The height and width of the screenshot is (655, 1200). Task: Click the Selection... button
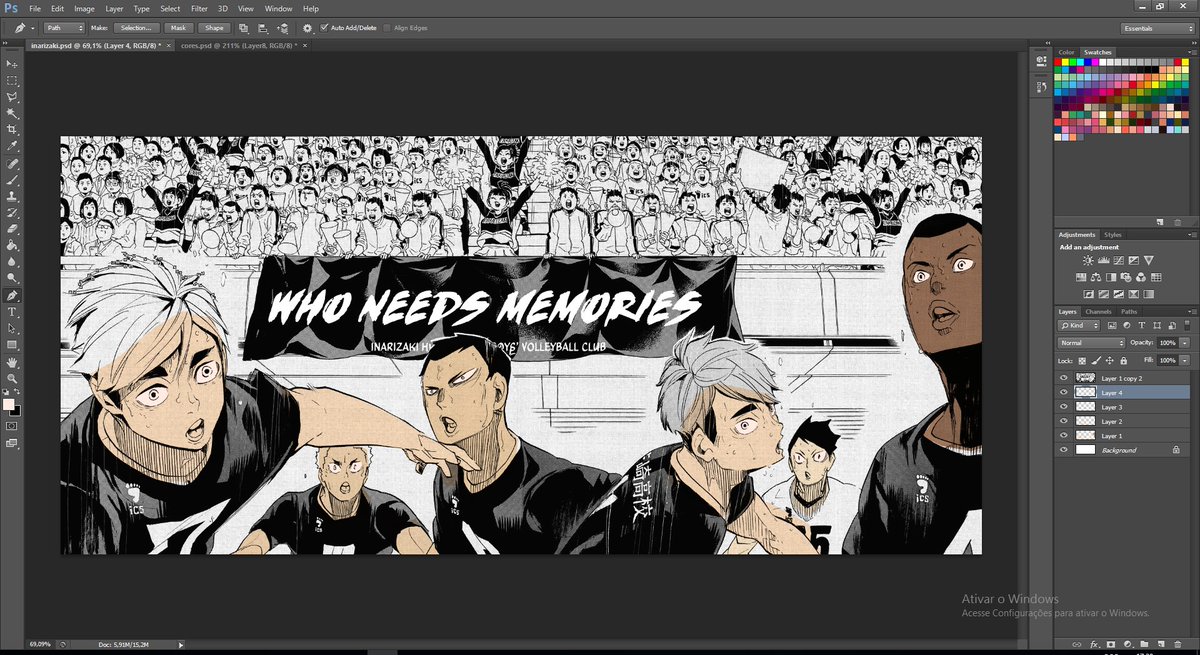pos(136,28)
